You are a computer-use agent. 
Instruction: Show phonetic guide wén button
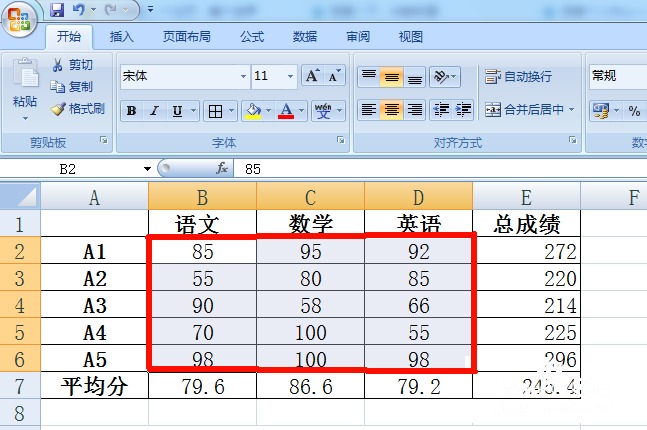[323, 111]
